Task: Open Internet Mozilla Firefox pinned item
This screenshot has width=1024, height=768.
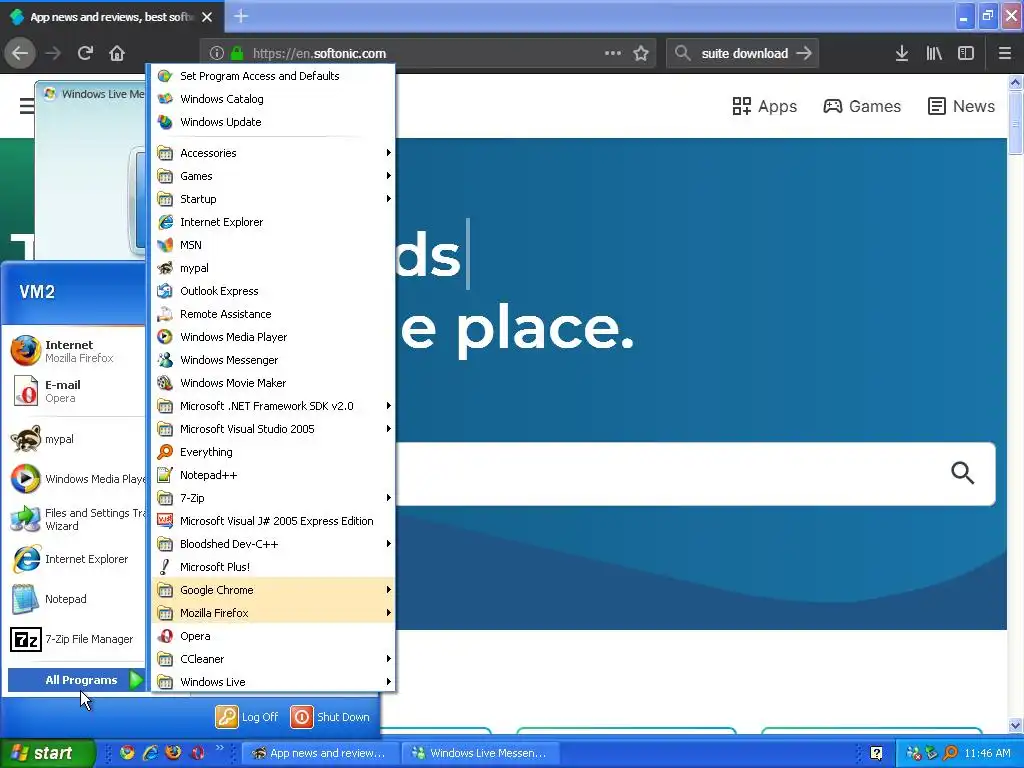Action: pos(75,351)
